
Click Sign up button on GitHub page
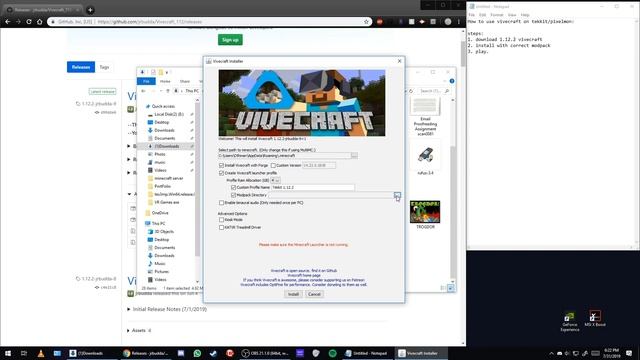[x=230, y=40]
